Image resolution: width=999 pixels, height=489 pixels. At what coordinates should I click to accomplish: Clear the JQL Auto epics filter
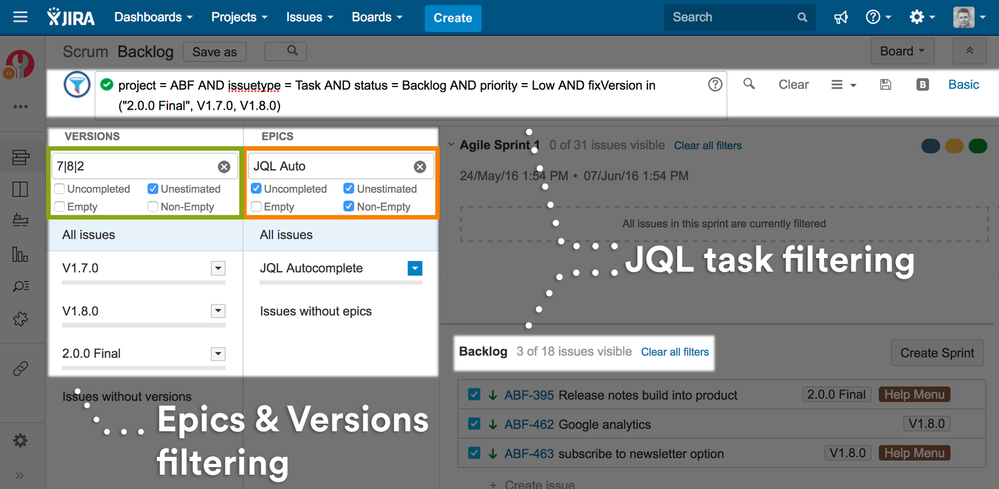[x=420, y=167]
